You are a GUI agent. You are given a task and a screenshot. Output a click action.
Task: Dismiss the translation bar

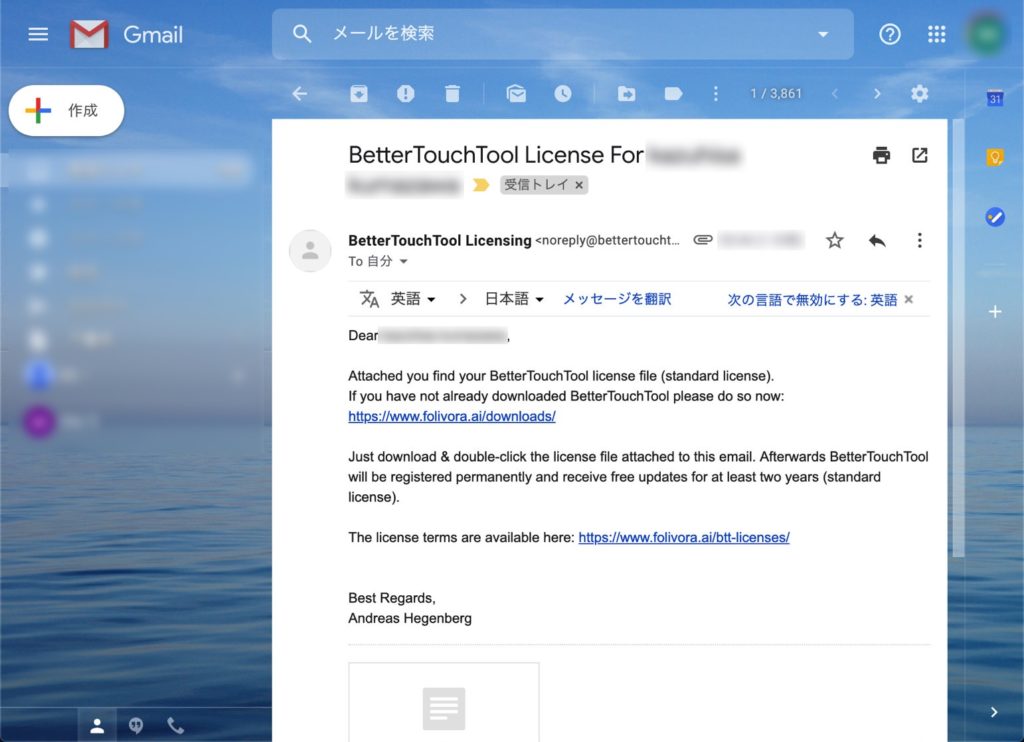point(908,299)
